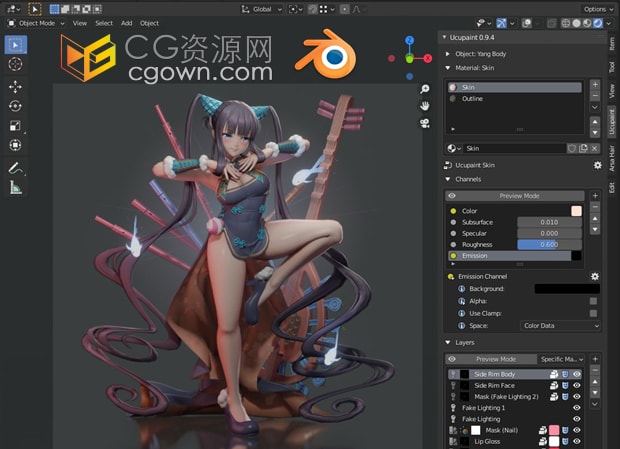Click Layers Preview Mode button
Viewport: 620px width, 449px height.
[x=491, y=359]
